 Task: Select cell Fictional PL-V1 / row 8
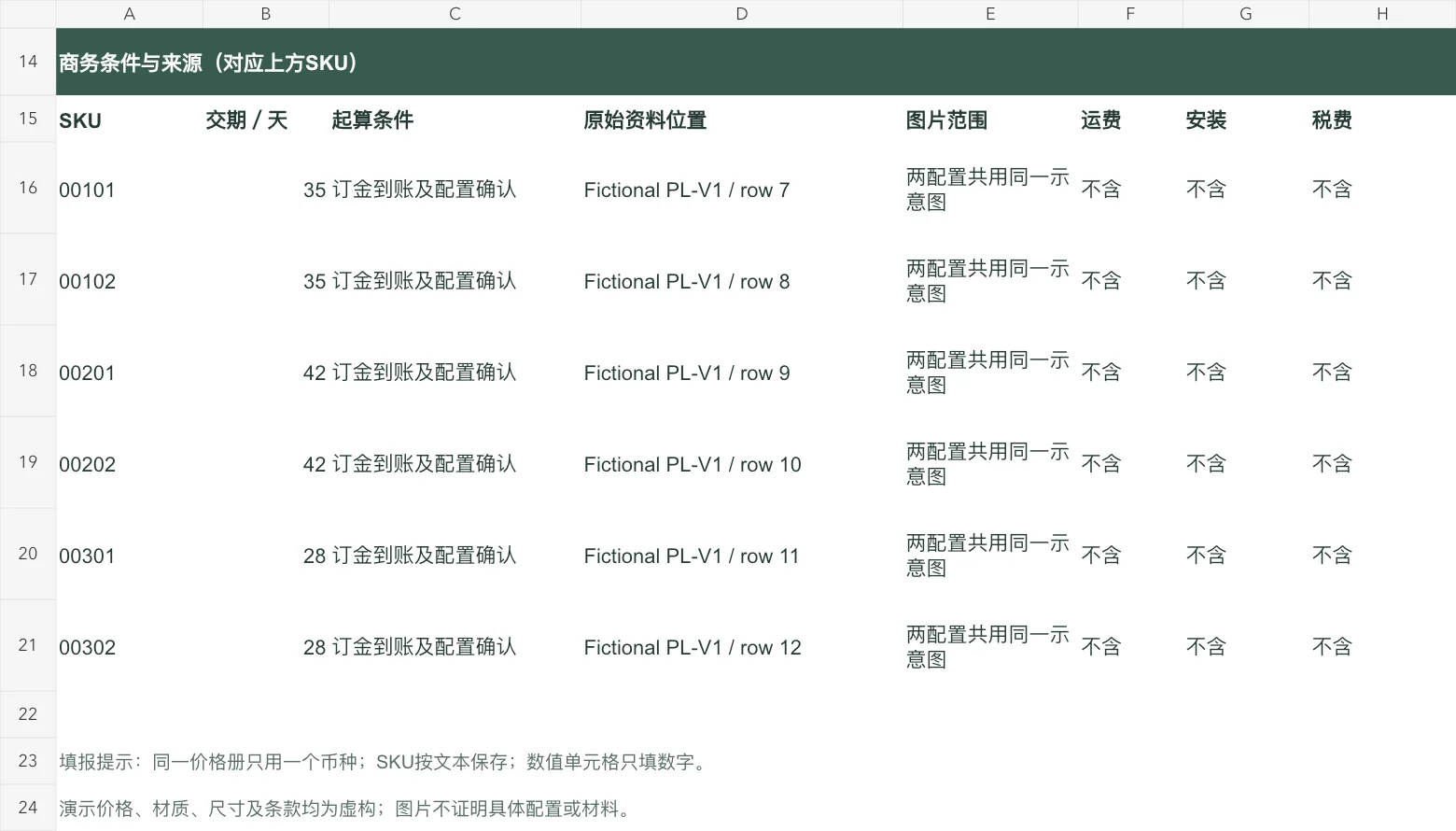pos(741,280)
